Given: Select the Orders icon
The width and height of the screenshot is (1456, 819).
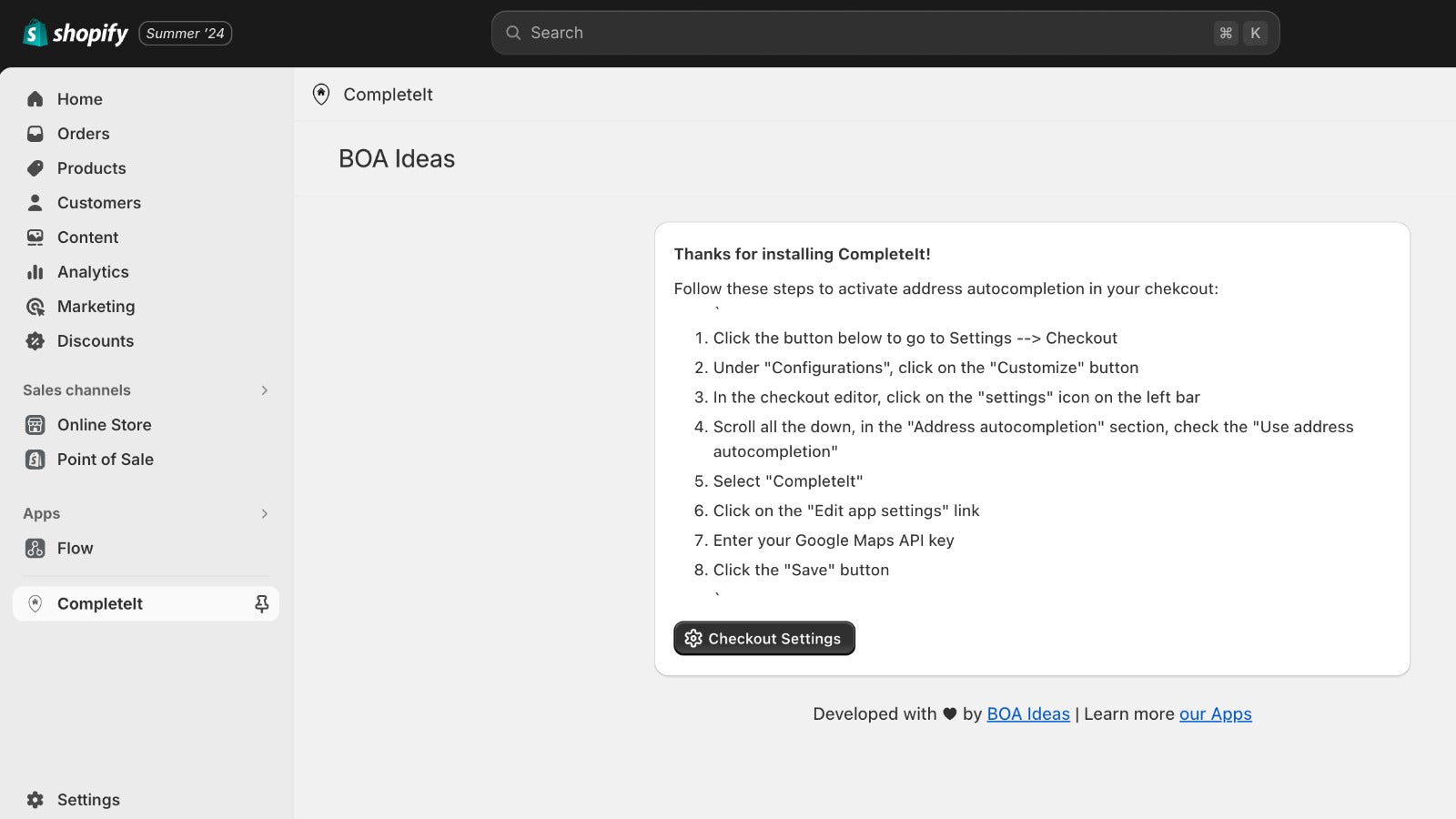Looking at the screenshot, I should coord(35,134).
